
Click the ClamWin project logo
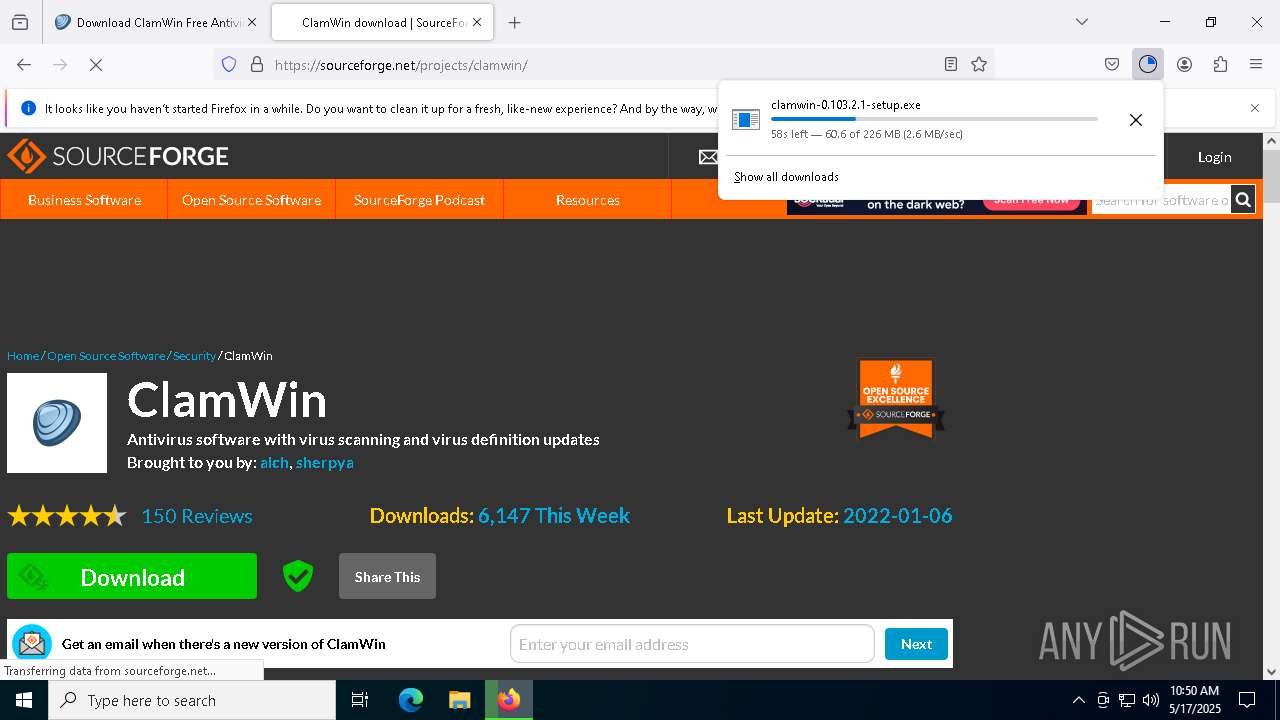click(57, 423)
